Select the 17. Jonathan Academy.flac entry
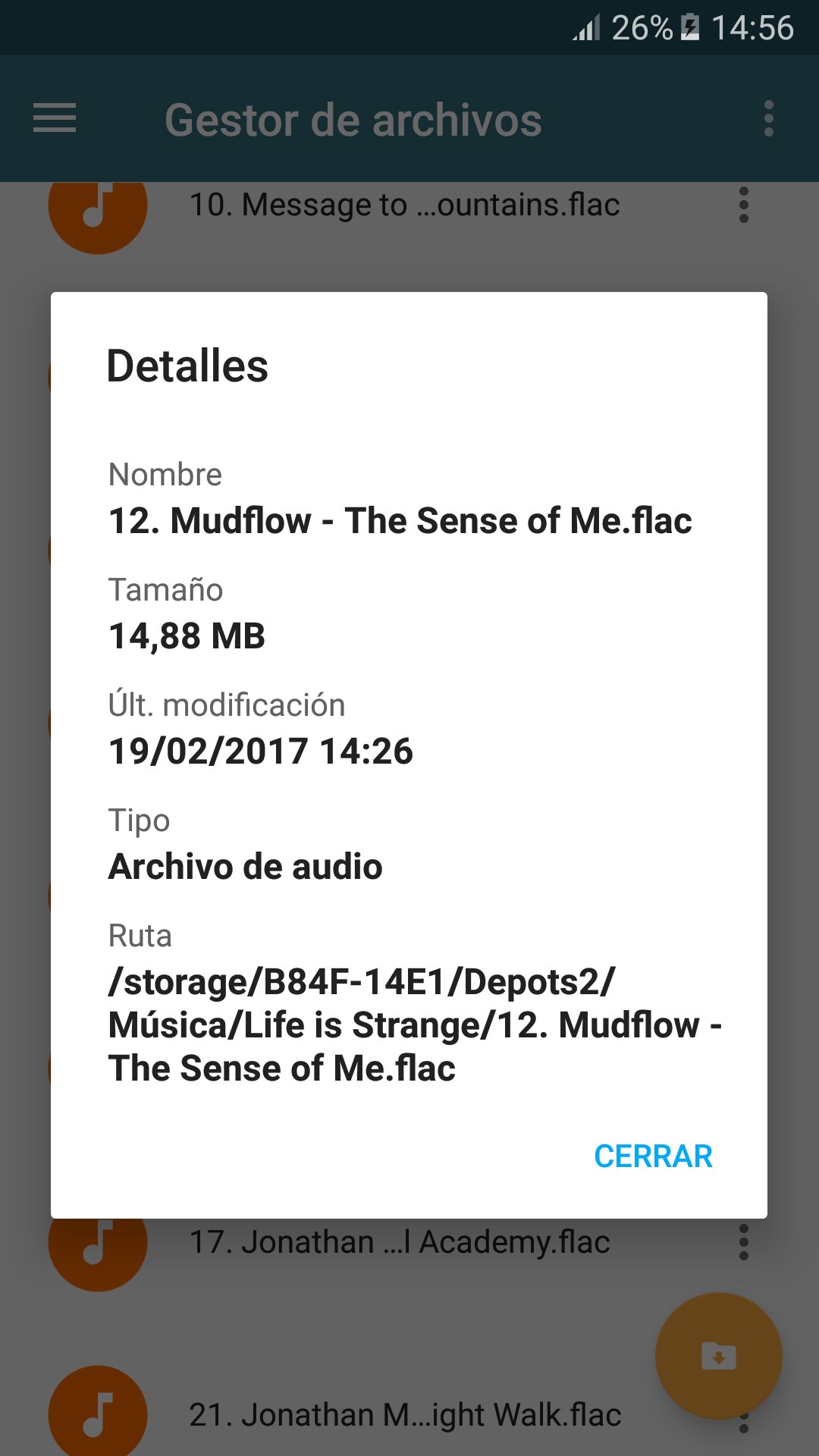 click(x=400, y=1243)
